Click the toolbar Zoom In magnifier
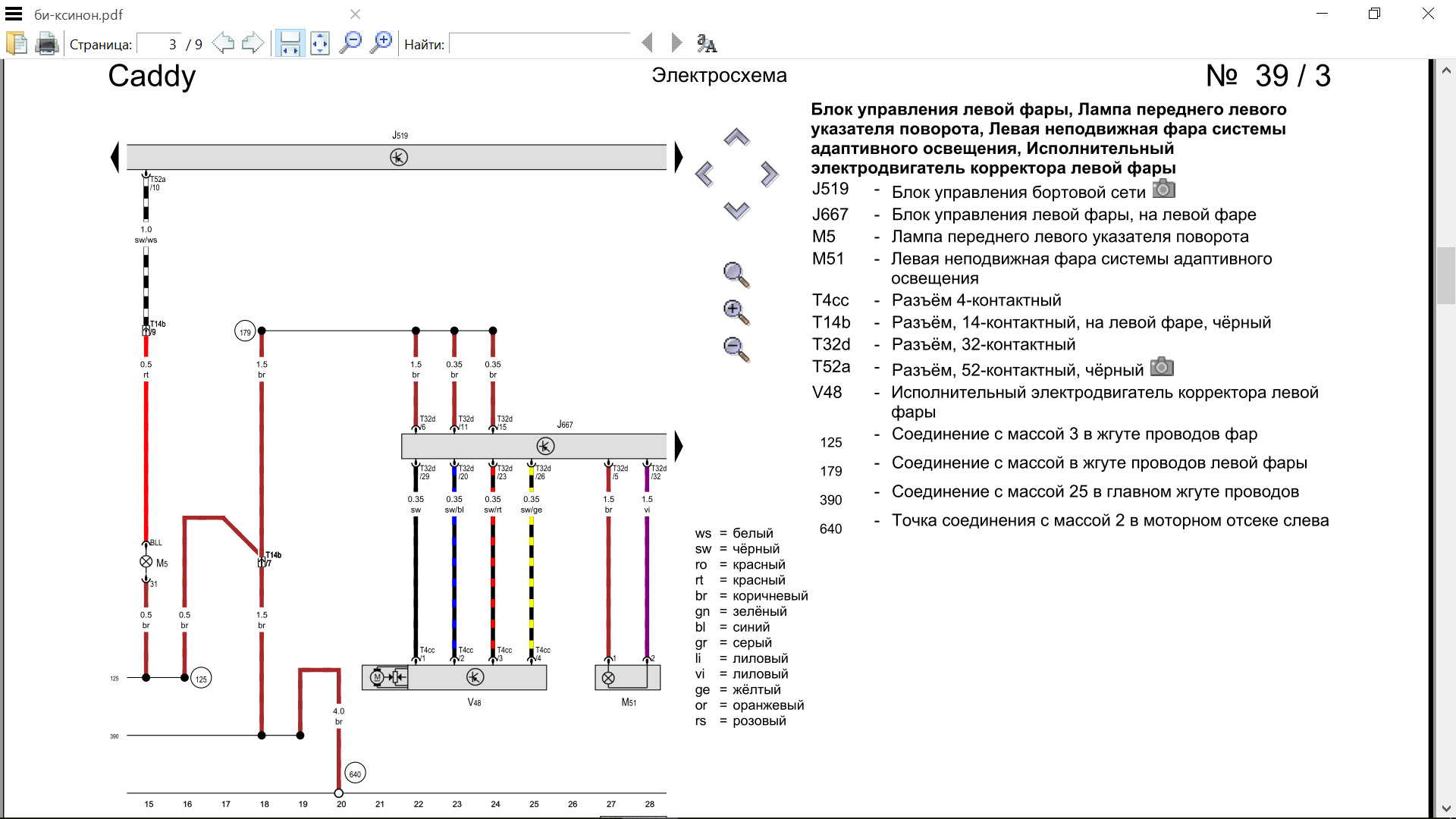 pyautogui.click(x=381, y=42)
